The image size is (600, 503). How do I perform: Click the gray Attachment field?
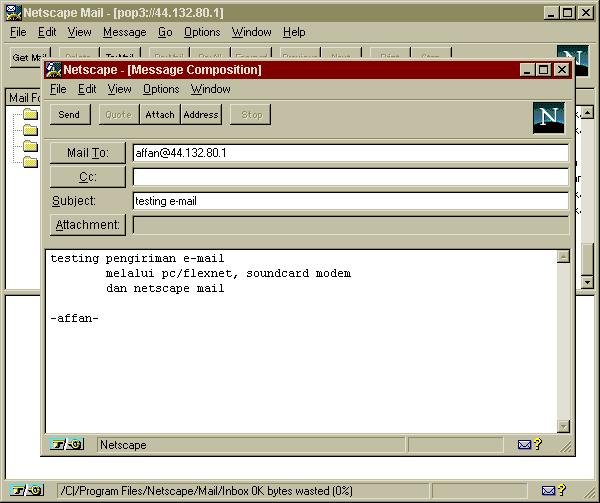coord(350,225)
